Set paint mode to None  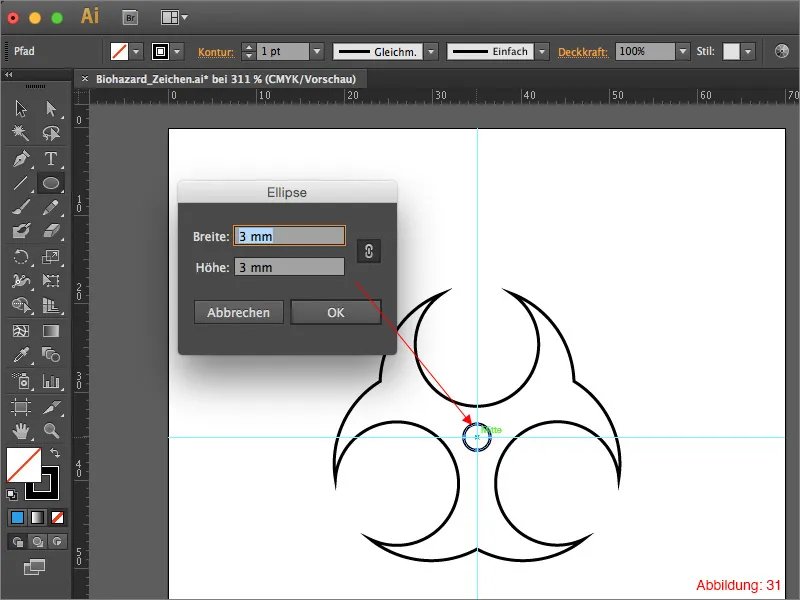point(57,517)
